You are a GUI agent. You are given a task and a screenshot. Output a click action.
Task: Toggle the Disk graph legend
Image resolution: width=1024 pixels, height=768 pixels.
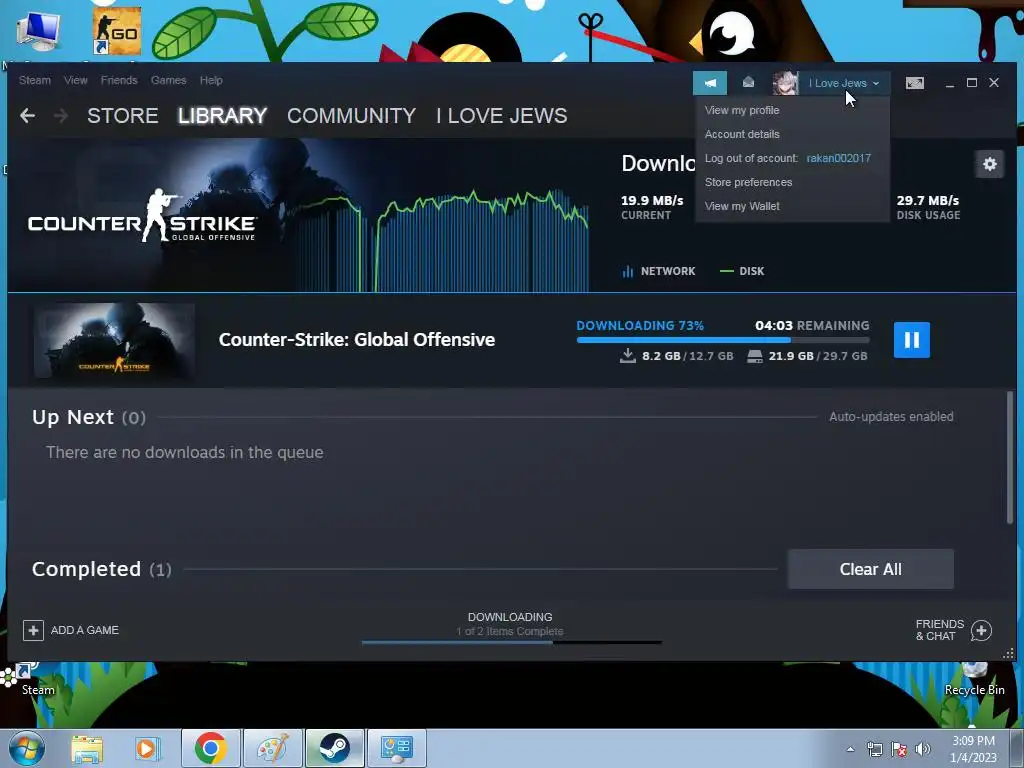(x=742, y=271)
